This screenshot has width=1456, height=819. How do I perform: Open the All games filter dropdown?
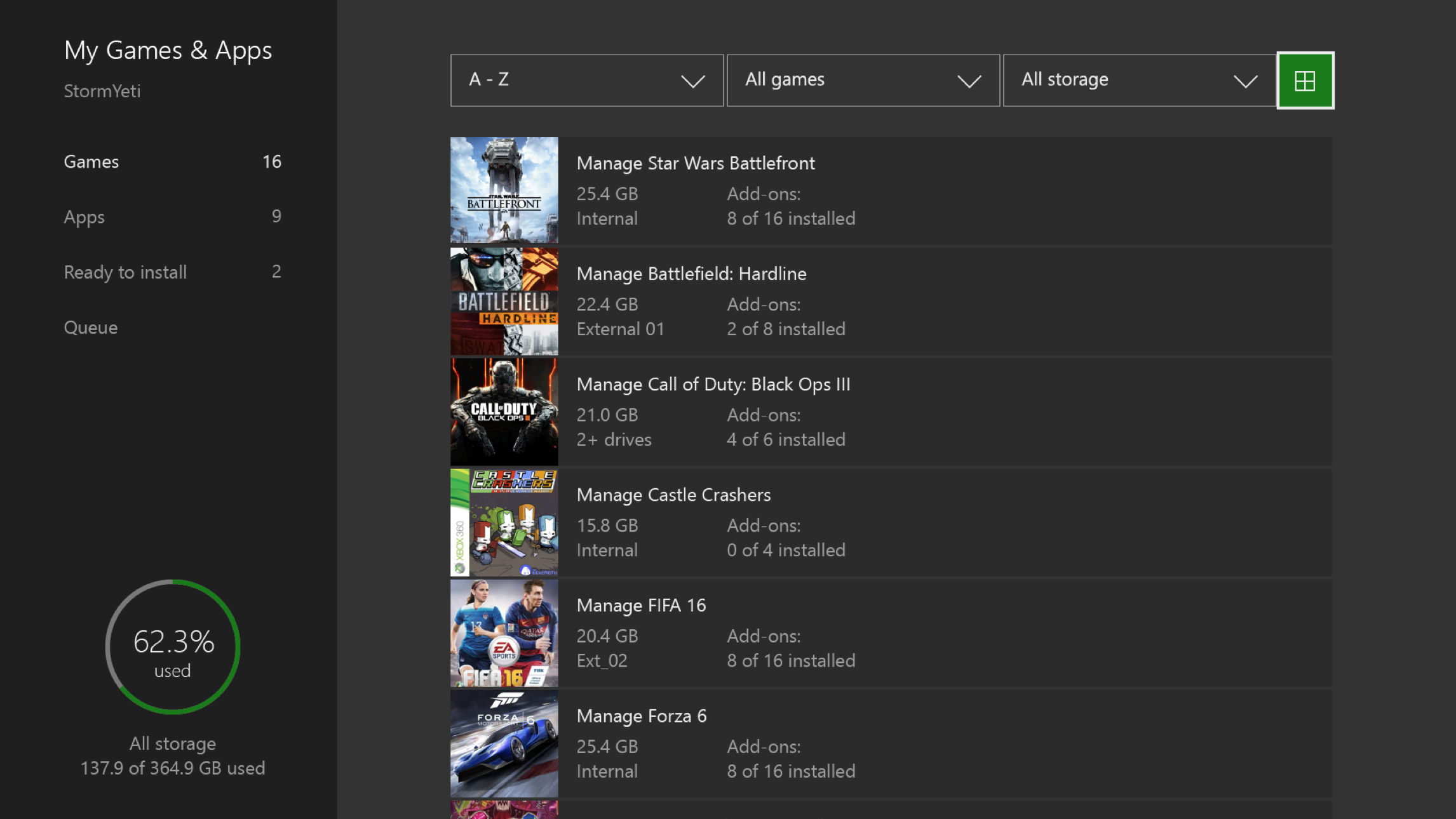pyautogui.click(x=863, y=80)
